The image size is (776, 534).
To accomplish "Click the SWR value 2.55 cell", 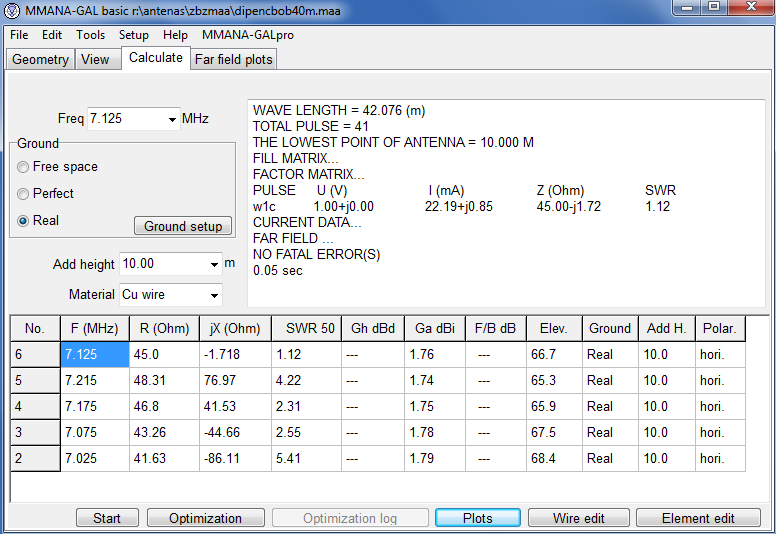I will (306, 433).
